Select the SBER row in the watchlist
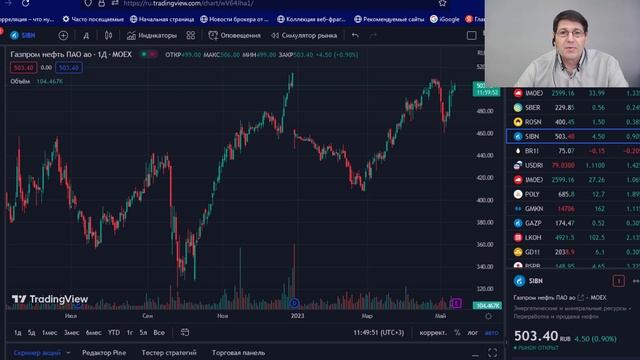The width and height of the screenshot is (640, 360). click(x=573, y=107)
